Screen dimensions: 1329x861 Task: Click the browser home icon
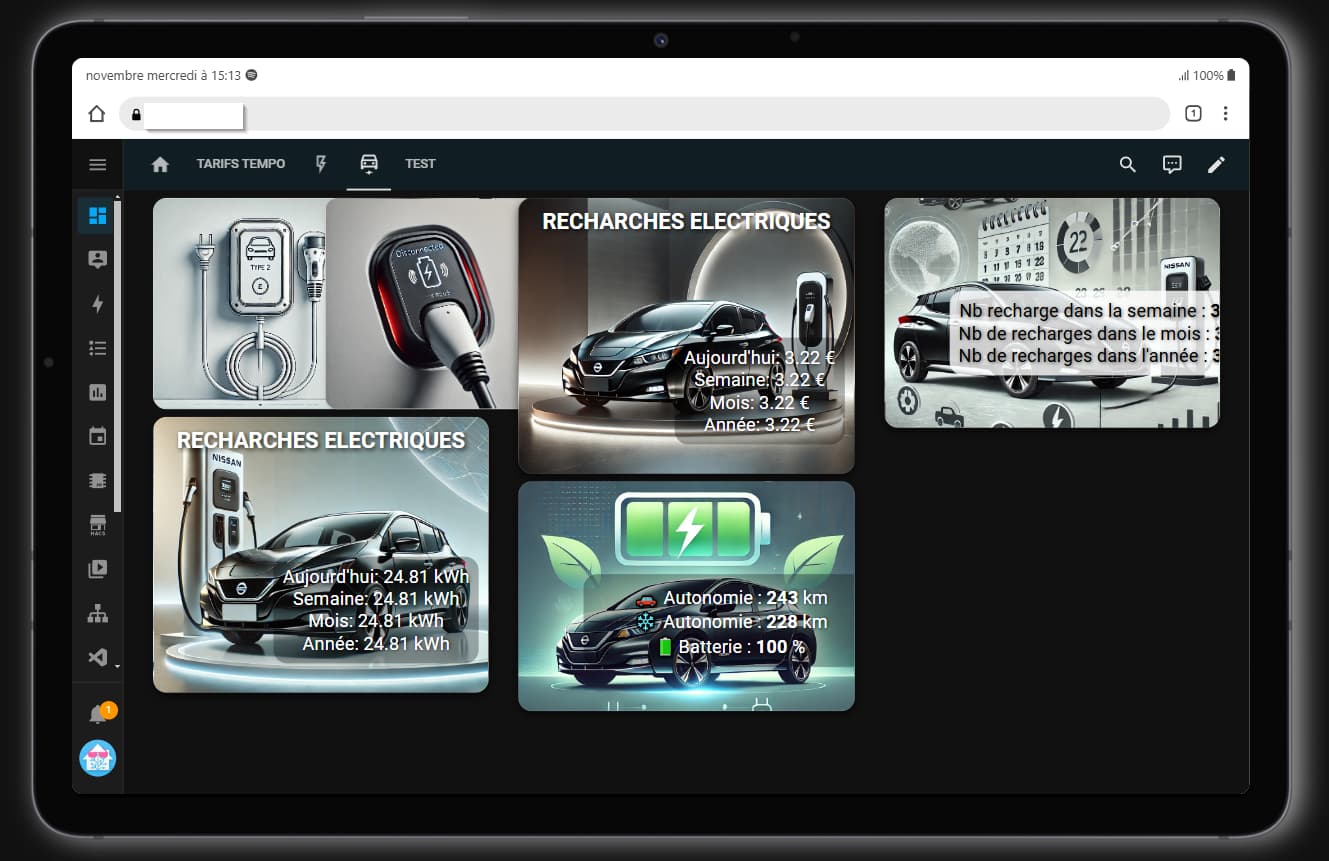pos(96,114)
